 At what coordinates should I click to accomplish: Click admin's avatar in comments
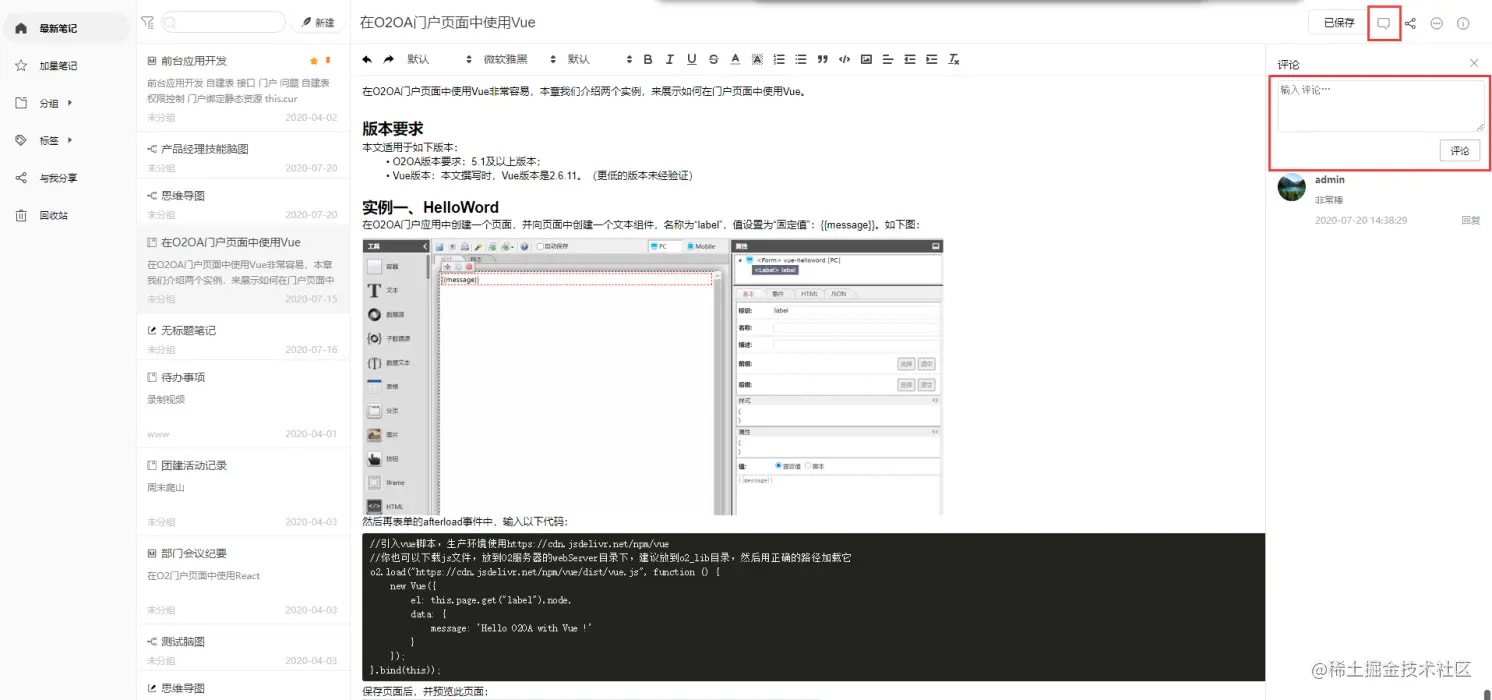[1292, 187]
